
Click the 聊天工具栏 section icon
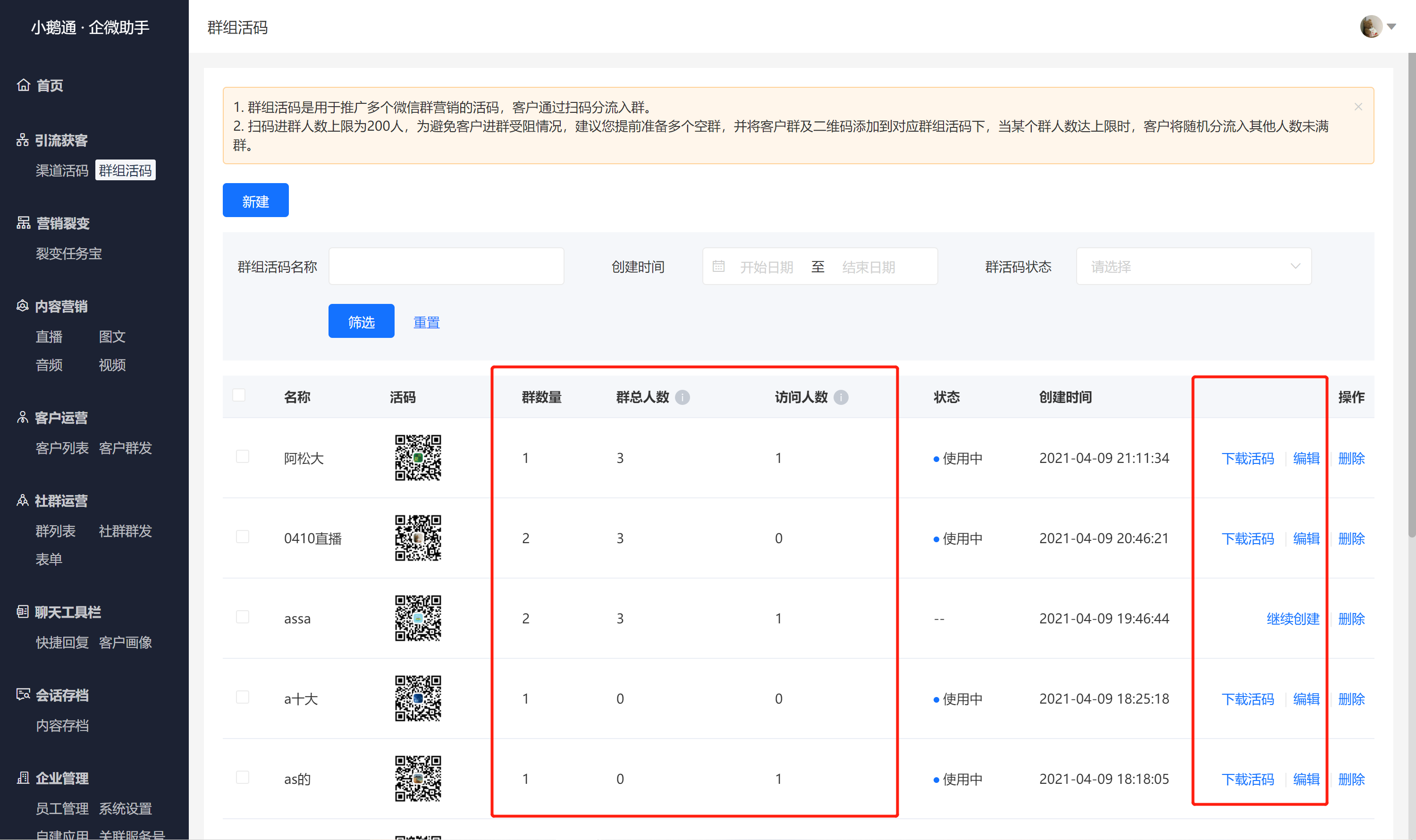pos(23,612)
